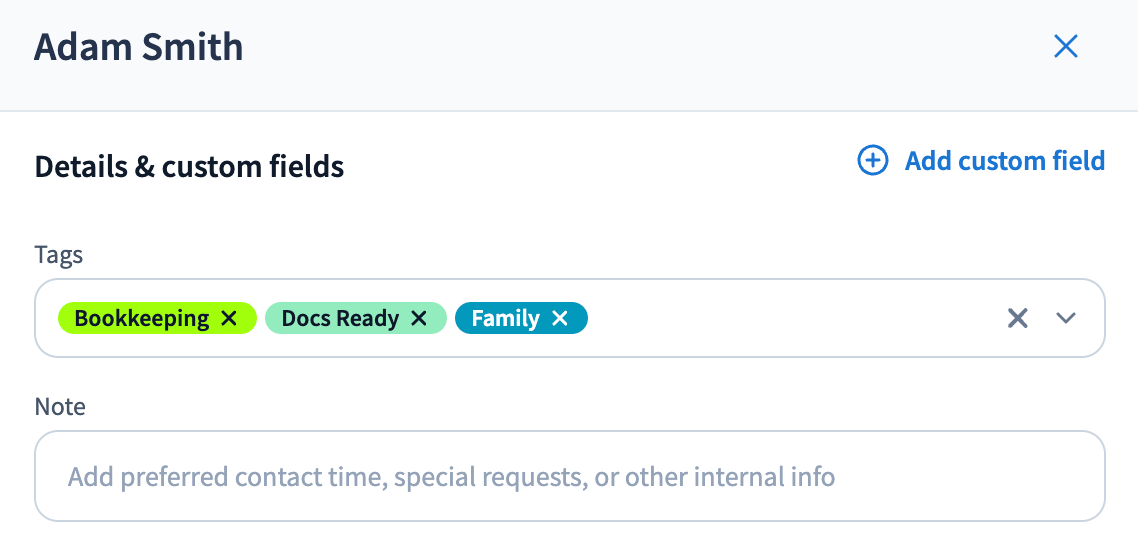Focus the Note input field

point(570,477)
